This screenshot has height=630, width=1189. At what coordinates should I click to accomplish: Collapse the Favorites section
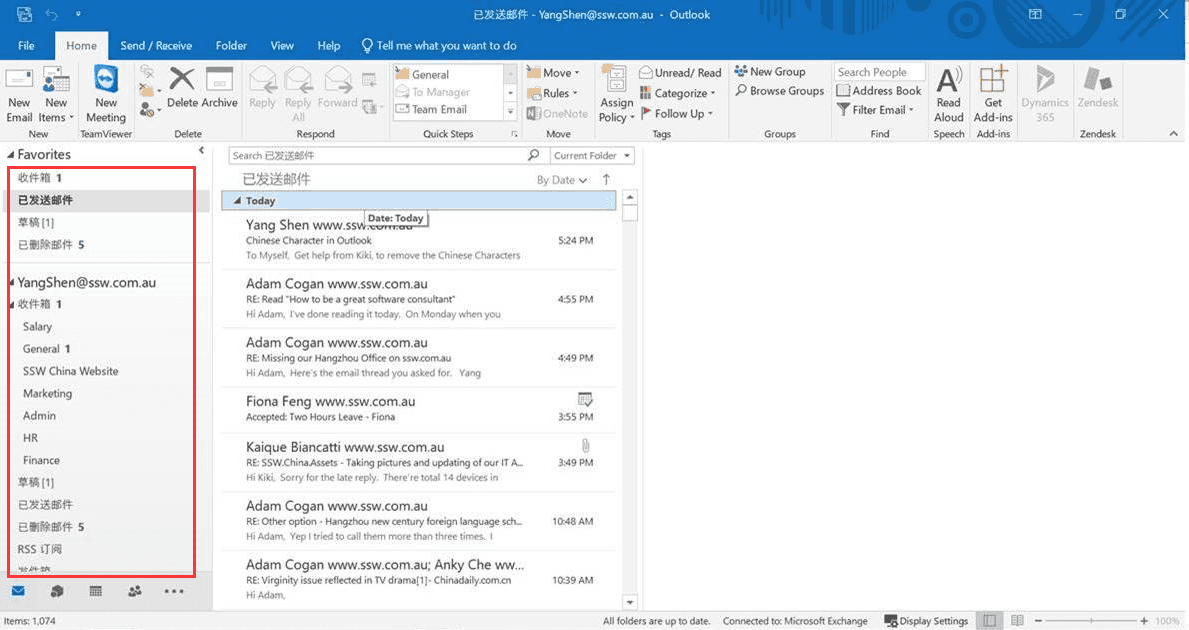11,155
